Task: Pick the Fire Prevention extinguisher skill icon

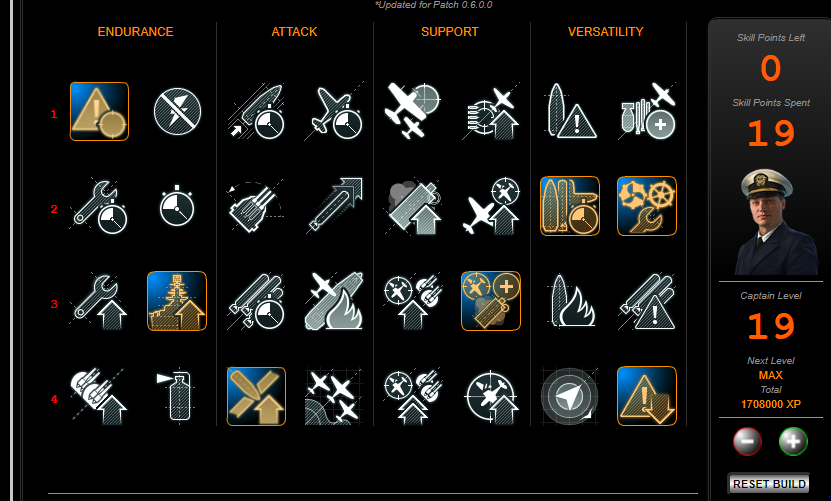Action: 177,396
